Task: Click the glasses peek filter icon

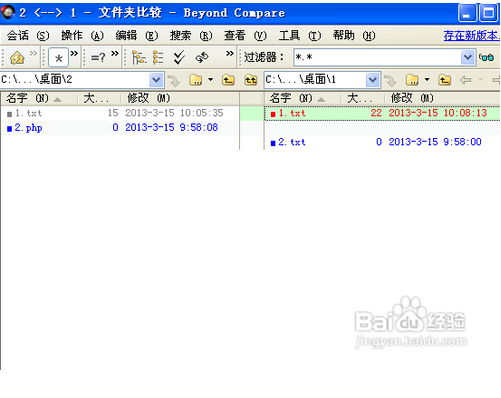Action: (x=486, y=57)
